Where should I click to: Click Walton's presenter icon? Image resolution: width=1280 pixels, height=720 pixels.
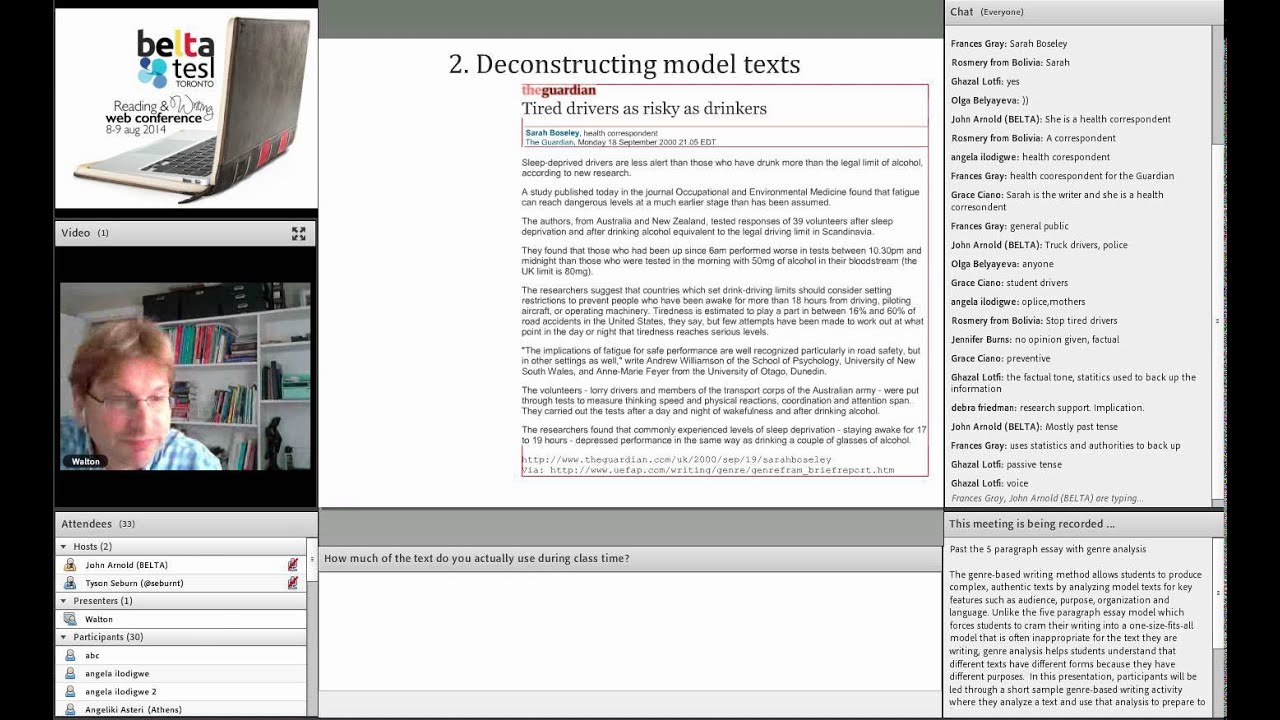pos(70,619)
